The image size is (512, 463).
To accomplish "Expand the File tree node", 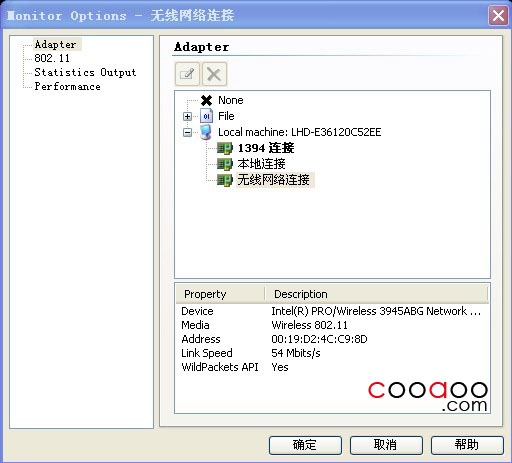I will tap(187, 116).
